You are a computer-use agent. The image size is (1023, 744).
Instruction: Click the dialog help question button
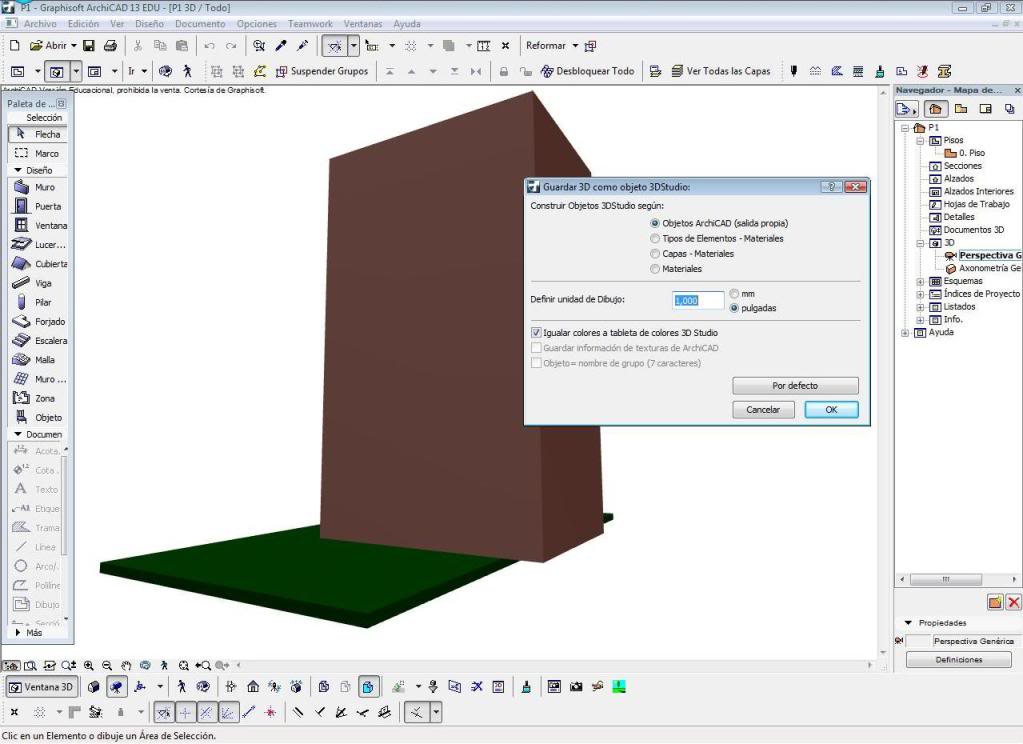[x=831, y=187]
